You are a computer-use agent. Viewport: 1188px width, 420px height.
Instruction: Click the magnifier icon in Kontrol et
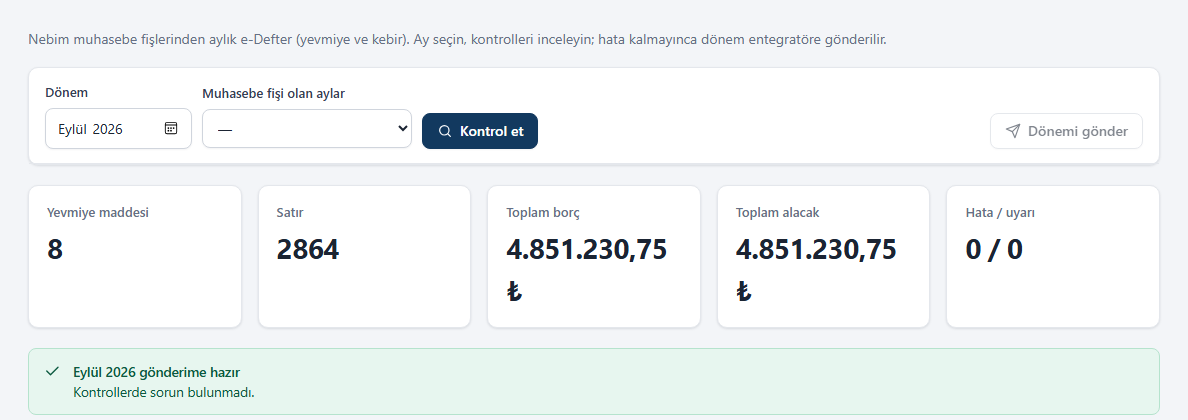point(445,131)
